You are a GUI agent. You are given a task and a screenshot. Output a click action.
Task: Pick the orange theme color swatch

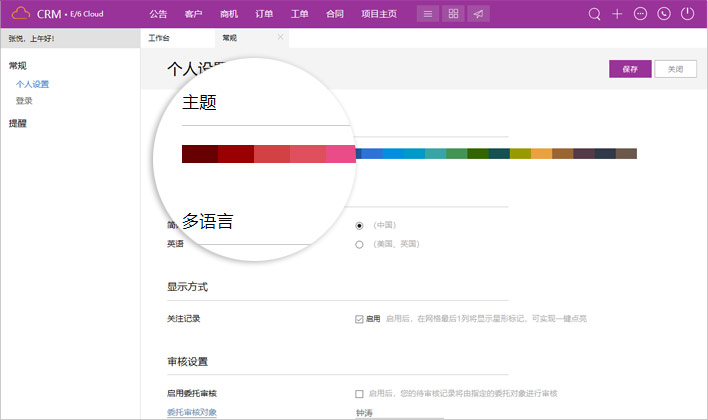541,154
